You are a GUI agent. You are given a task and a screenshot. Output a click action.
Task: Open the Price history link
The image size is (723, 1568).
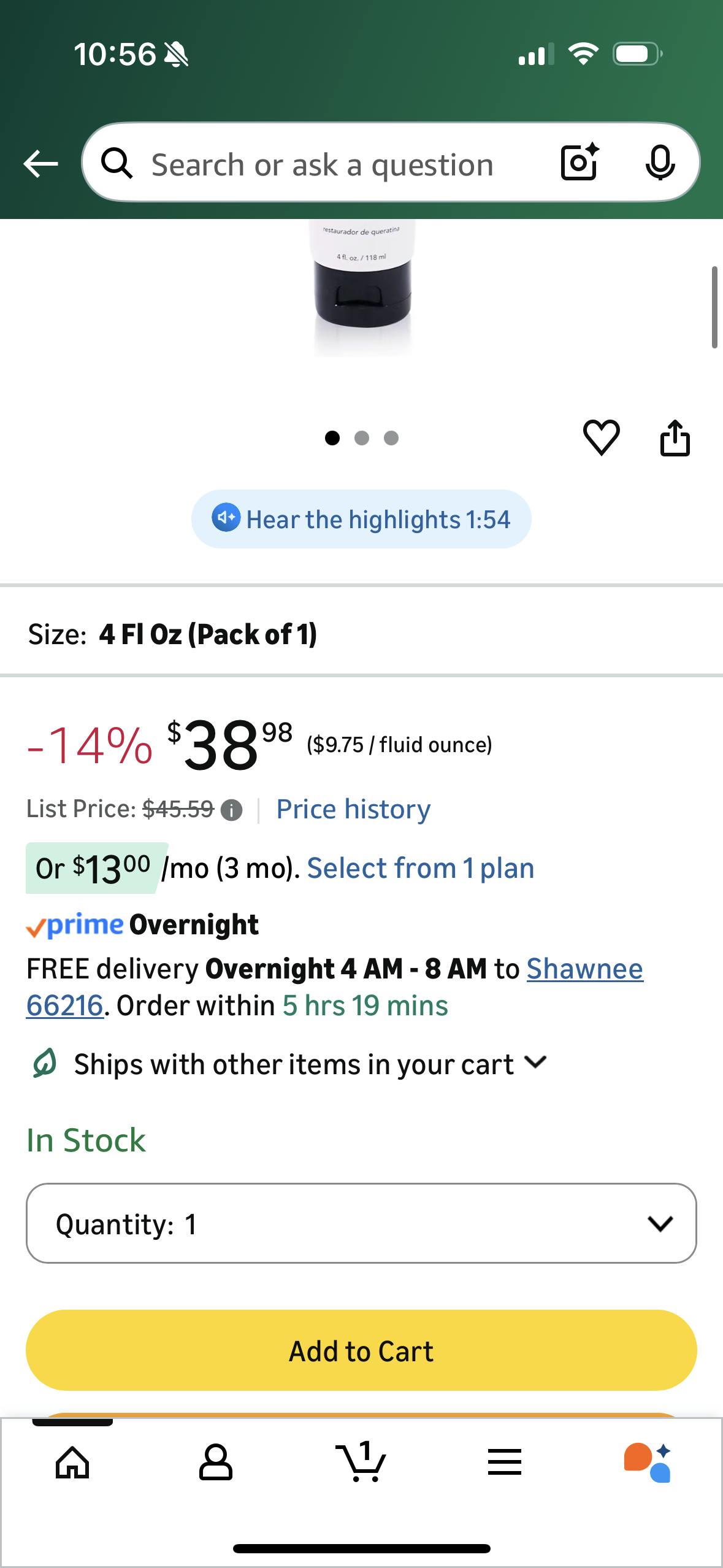point(353,809)
